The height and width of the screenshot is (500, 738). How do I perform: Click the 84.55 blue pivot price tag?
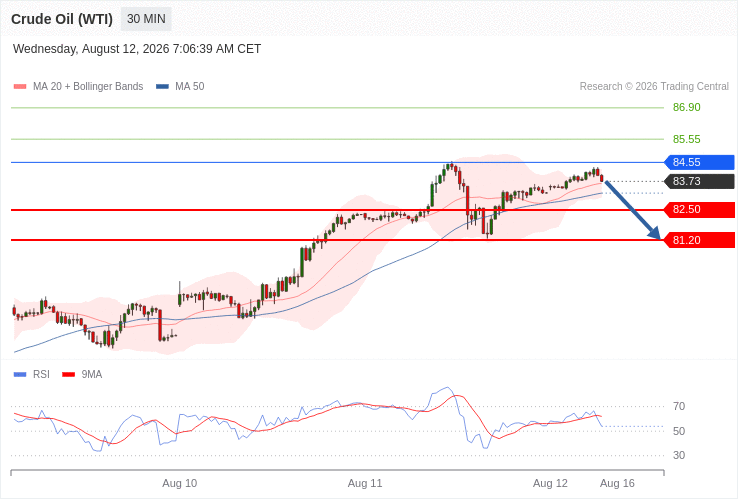(699, 162)
